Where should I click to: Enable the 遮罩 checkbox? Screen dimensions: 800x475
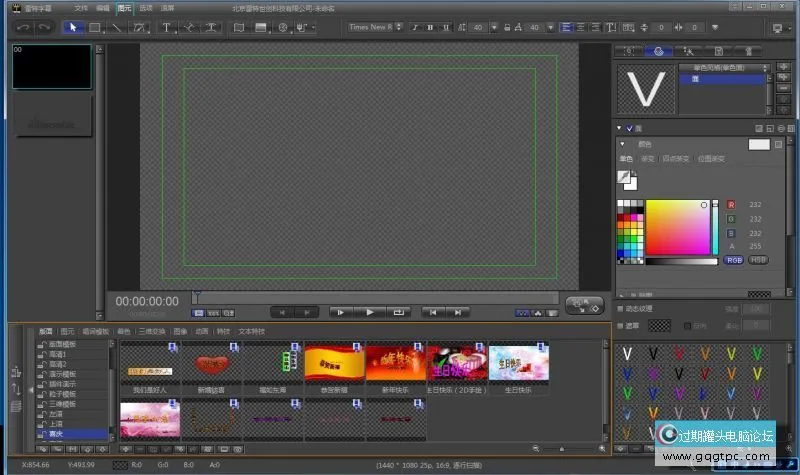[x=620, y=325]
